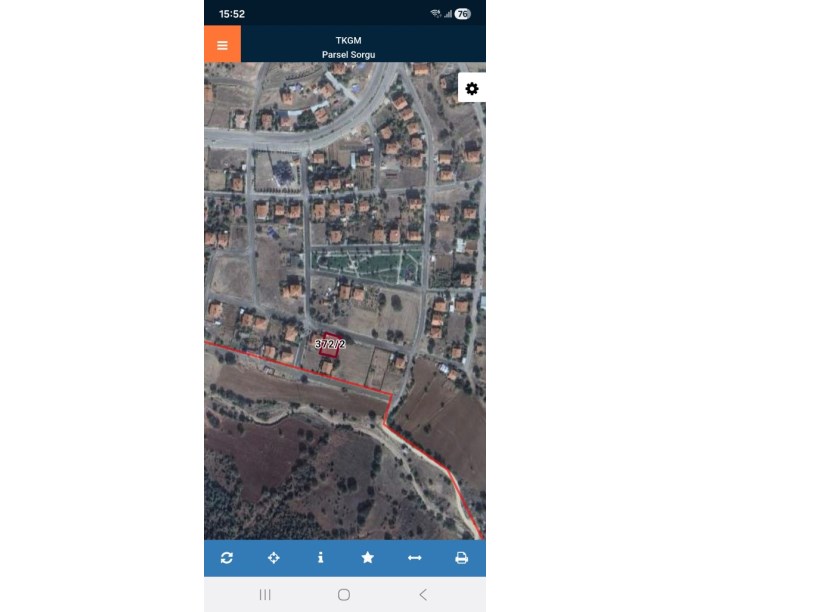Tap the TKGM Parsel Sorgu header title
Screen dimensions: 816x612
pyautogui.click(x=348, y=47)
